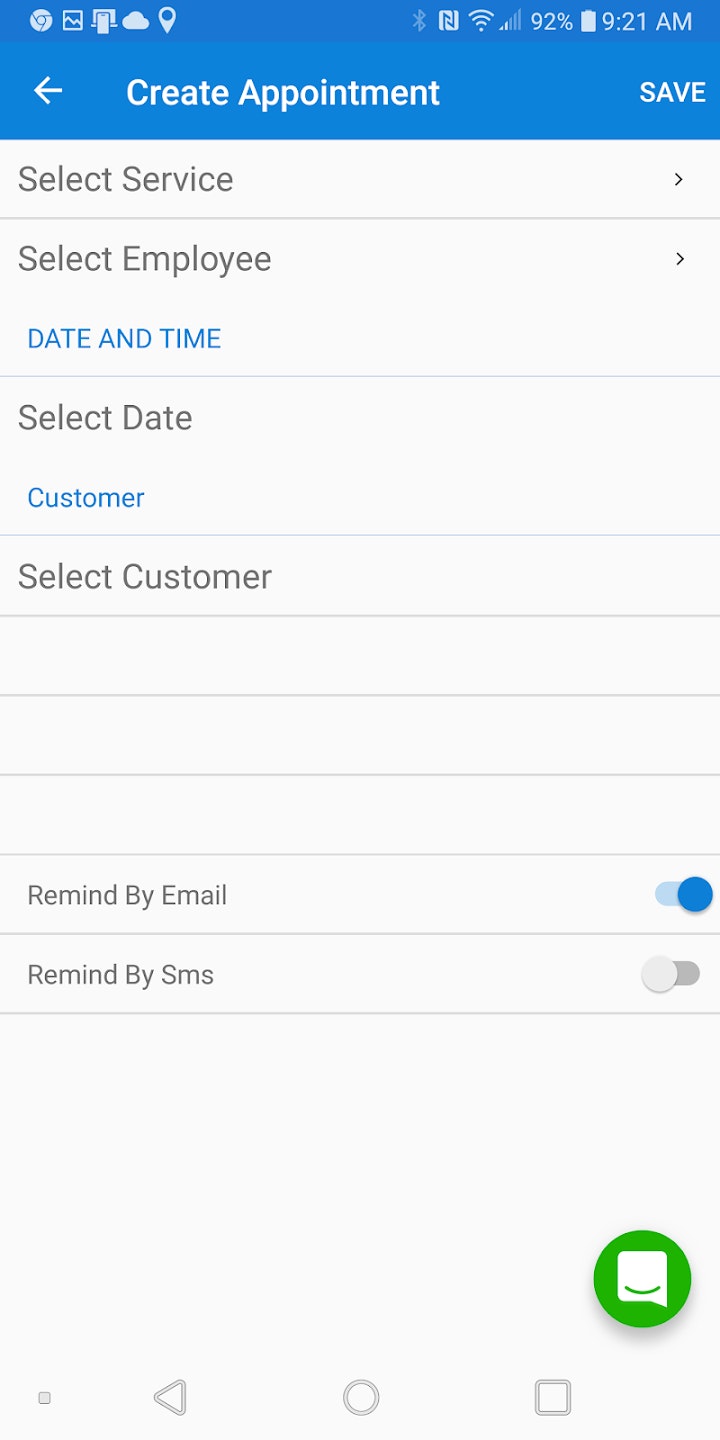Viewport: 720px width, 1440px height.
Task: Tap the Select Service label
Action: point(126,179)
